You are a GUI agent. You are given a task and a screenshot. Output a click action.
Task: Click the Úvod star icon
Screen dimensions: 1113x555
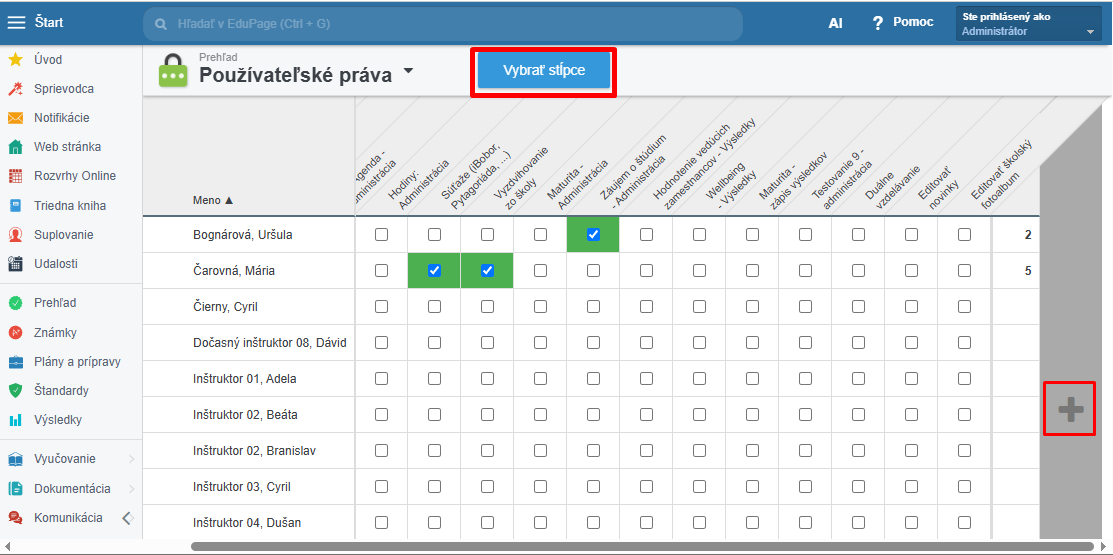click(15, 59)
